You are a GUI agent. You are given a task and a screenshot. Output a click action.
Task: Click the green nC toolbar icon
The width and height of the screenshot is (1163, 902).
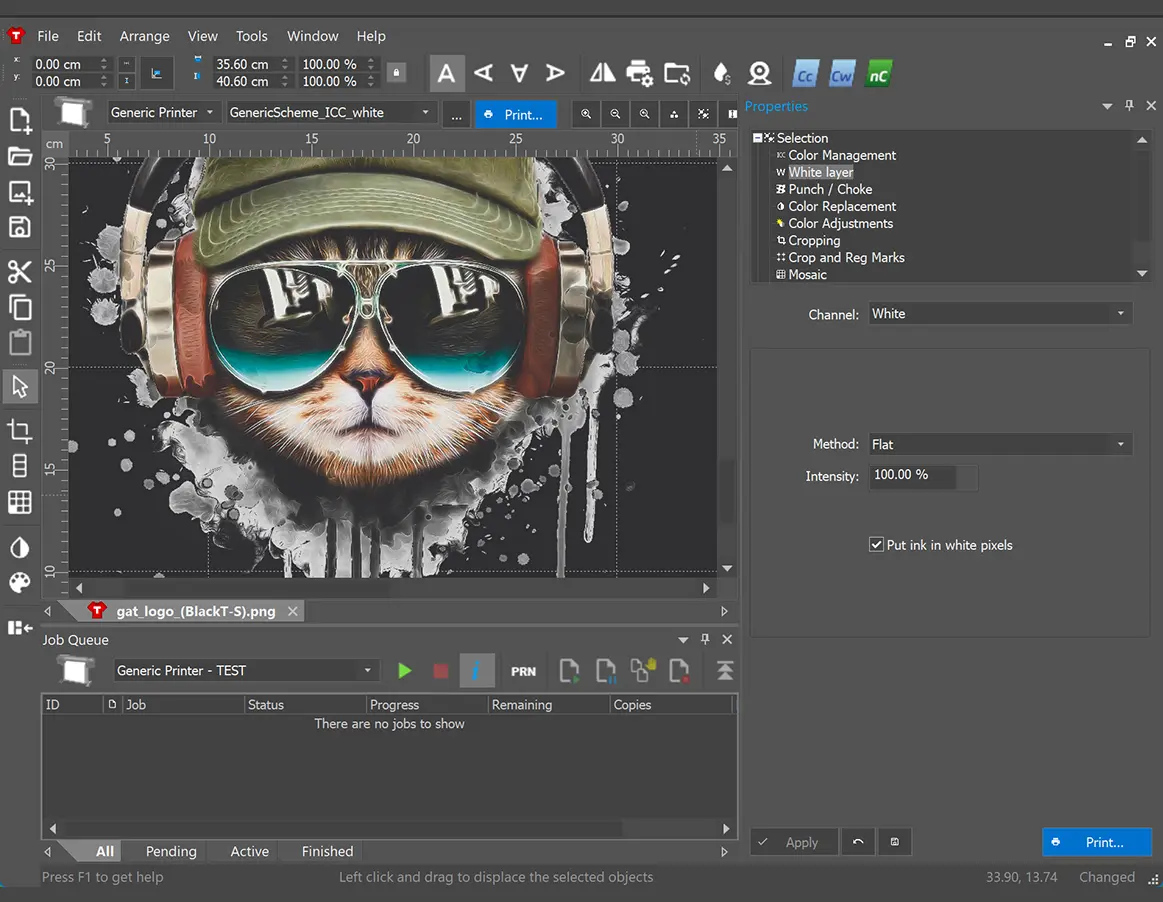click(878, 74)
